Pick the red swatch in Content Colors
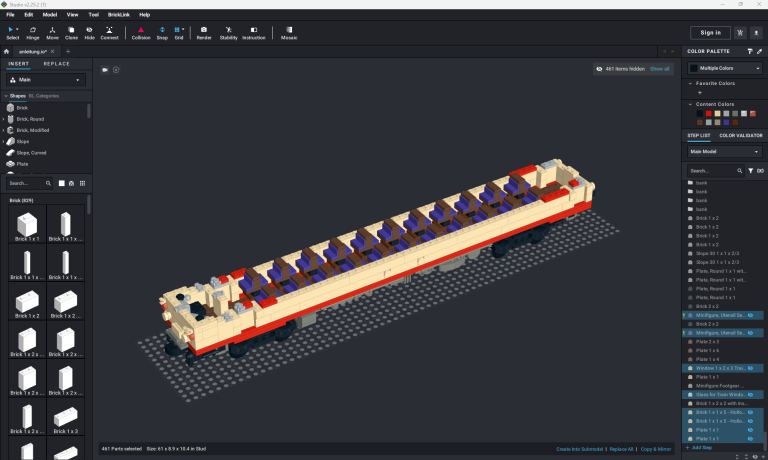768x460 pixels. coord(708,113)
